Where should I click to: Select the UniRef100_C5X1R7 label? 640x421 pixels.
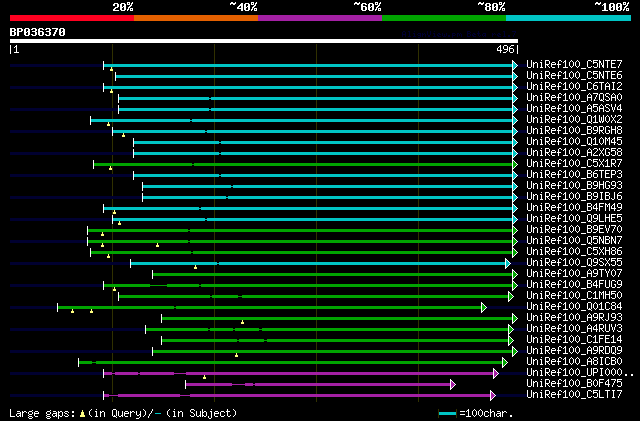pos(574,164)
